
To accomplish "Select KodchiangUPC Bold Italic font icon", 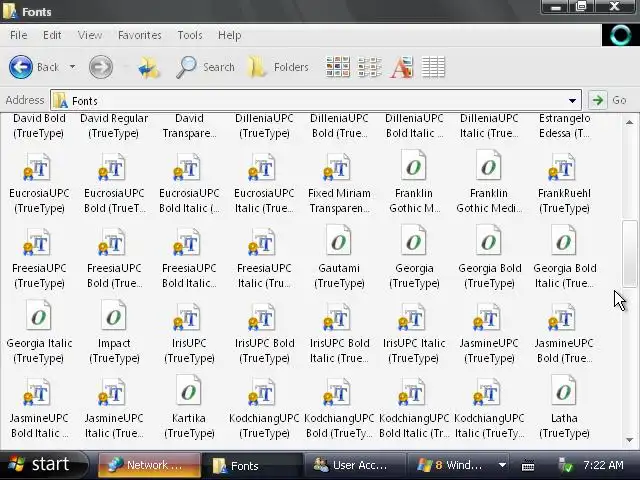I will click(x=412, y=392).
